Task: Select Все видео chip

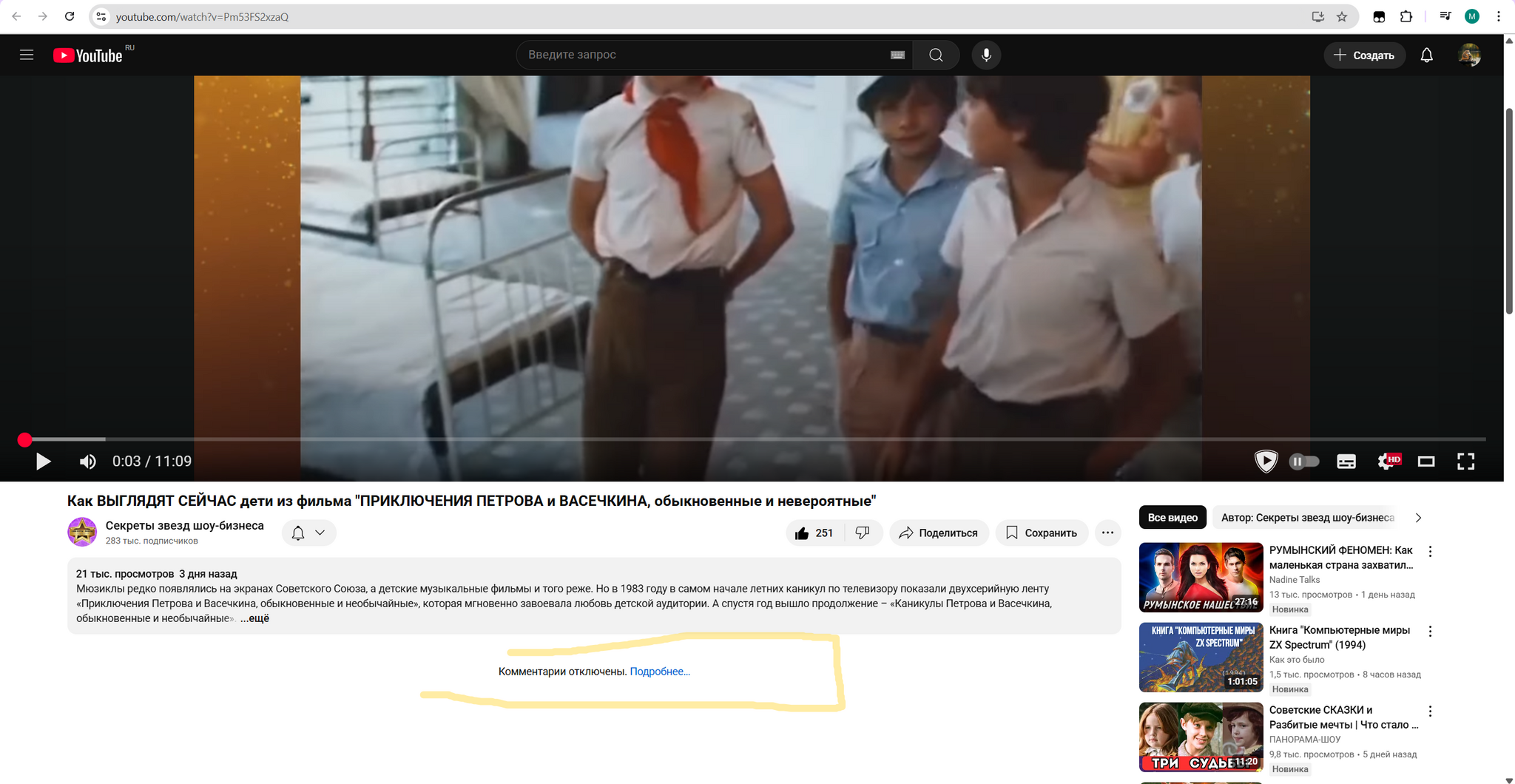Action: pos(1172,518)
